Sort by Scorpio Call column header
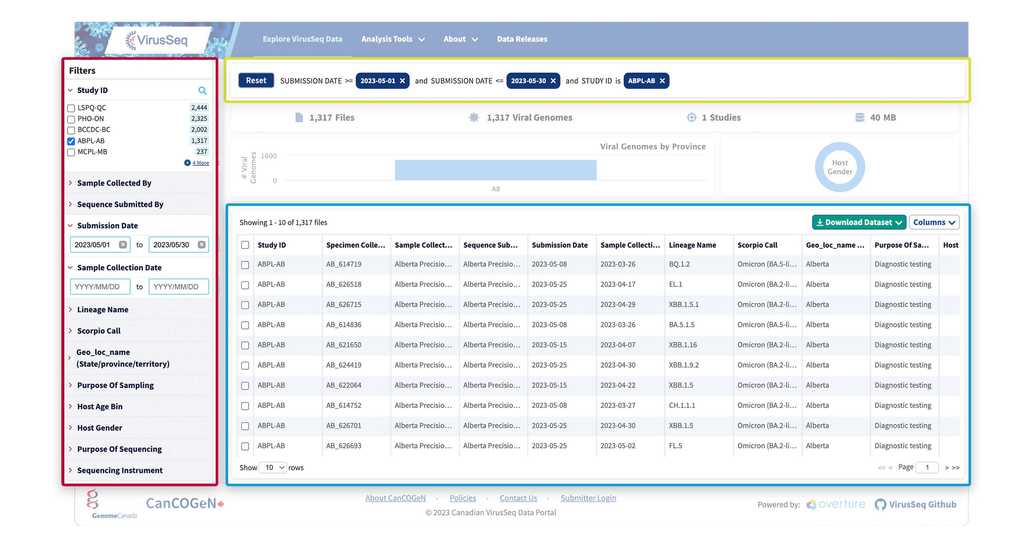Screen dimensions: 1035x539 pos(757,245)
